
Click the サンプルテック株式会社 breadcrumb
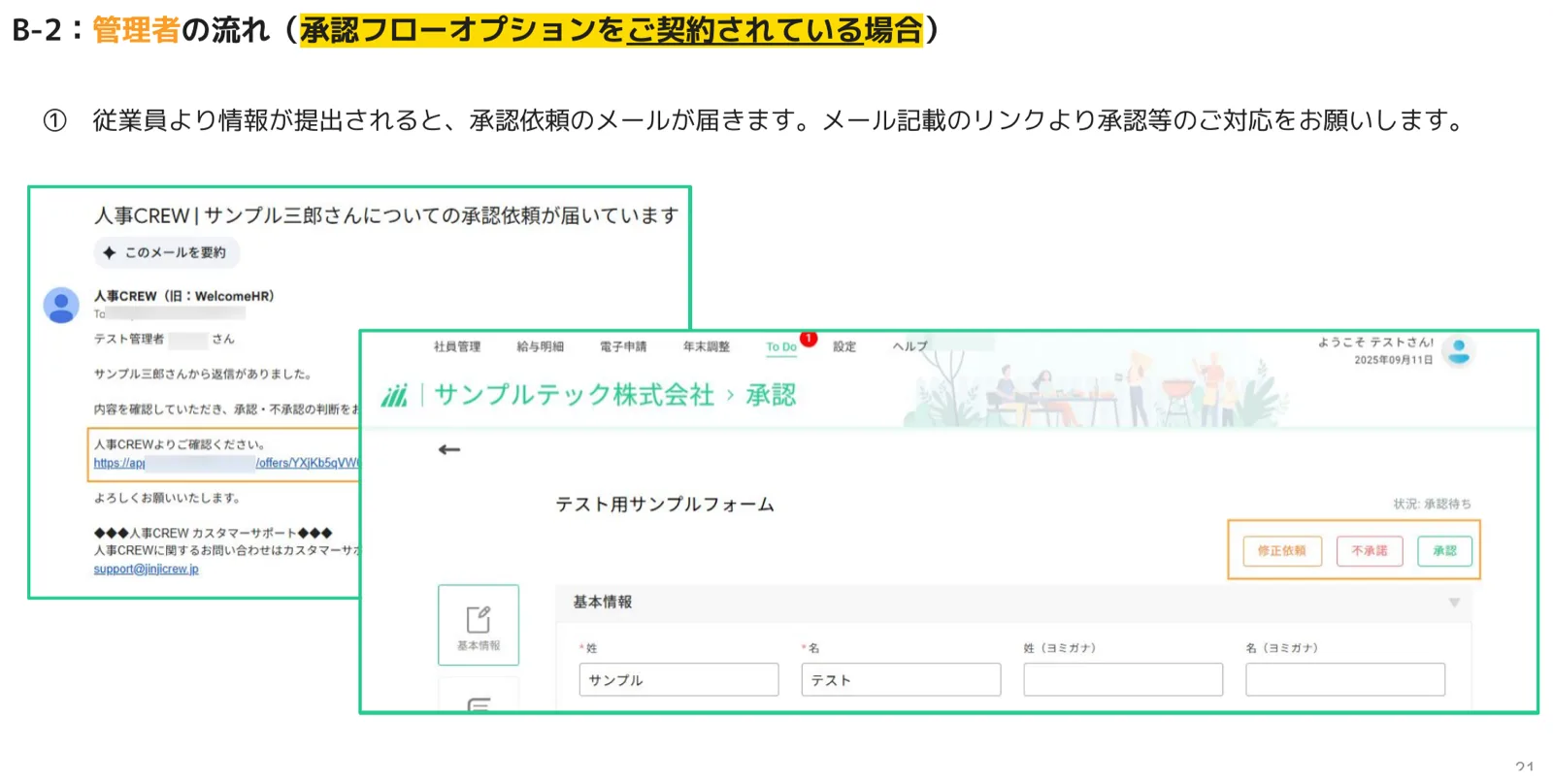click(x=574, y=395)
